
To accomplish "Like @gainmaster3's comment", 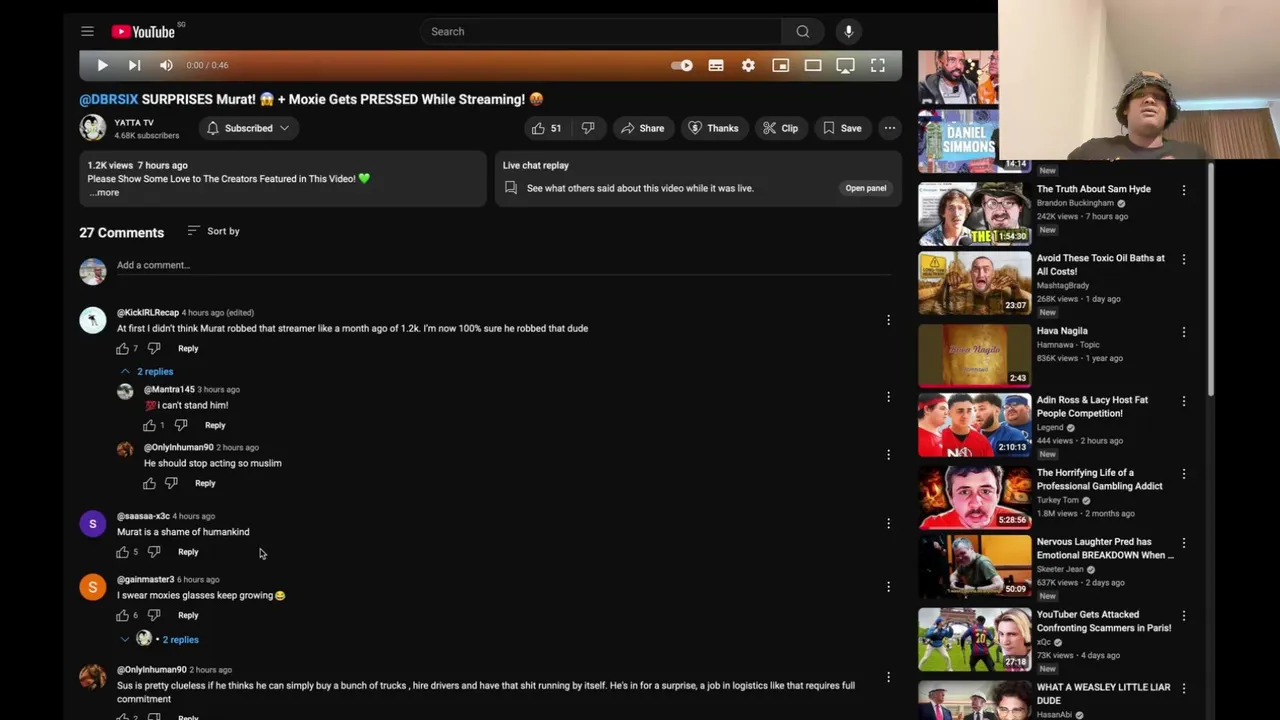I will pyautogui.click(x=123, y=616).
